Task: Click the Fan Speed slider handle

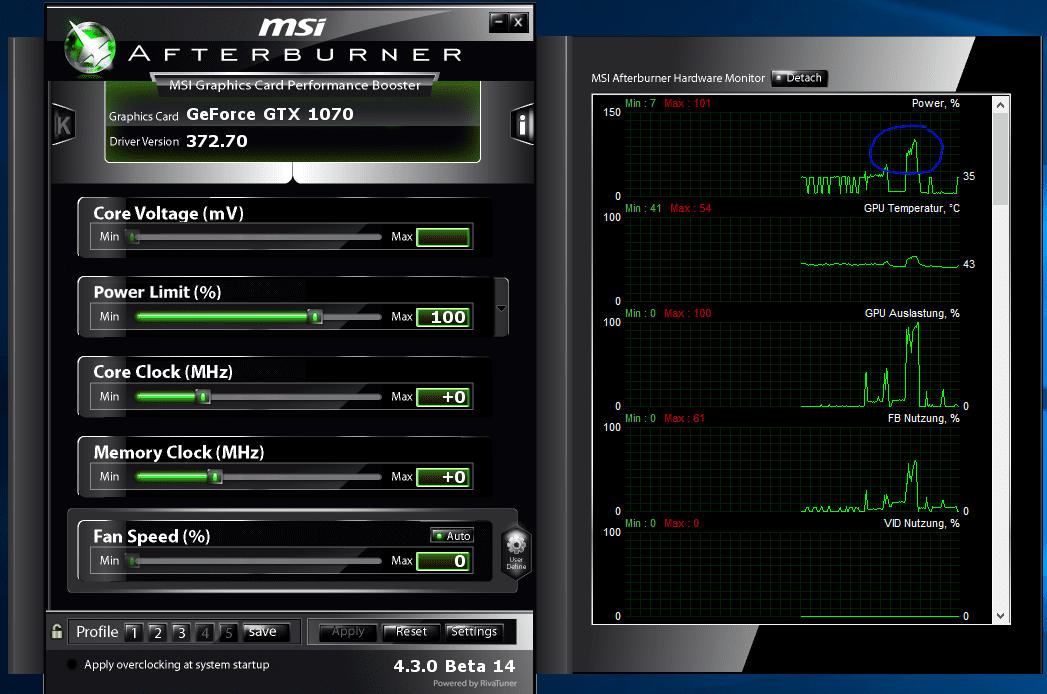Action: tap(133, 561)
